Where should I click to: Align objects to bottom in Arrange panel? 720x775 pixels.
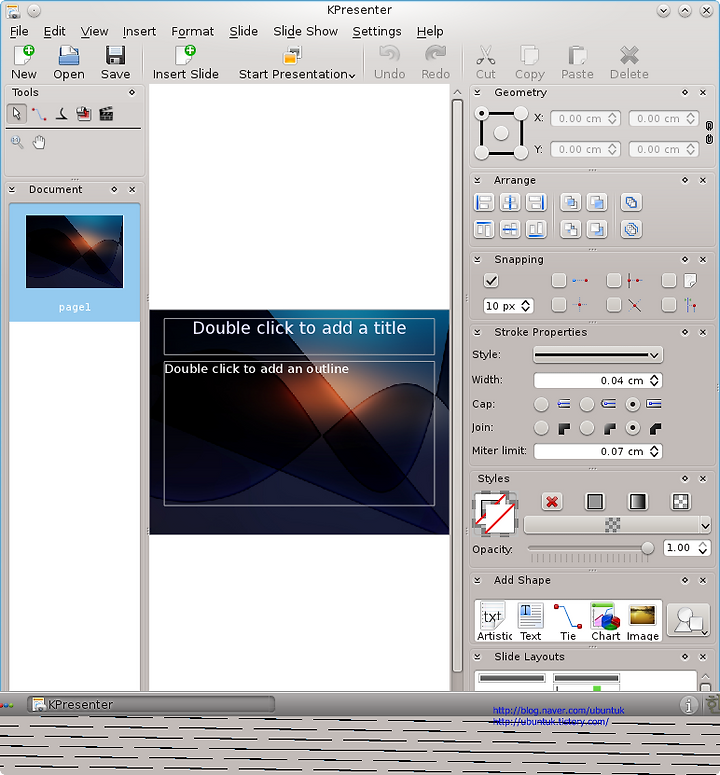(x=536, y=229)
